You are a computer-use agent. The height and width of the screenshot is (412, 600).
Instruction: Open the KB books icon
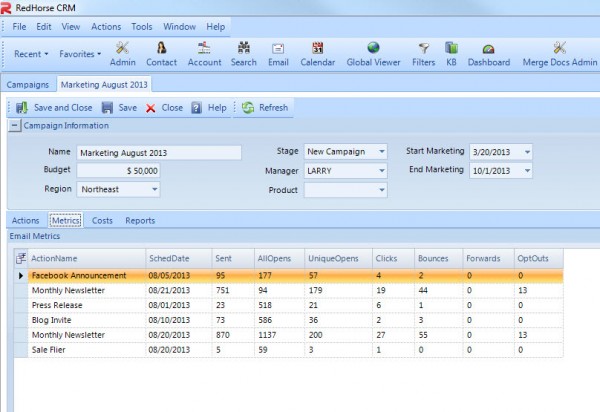pos(452,48)
